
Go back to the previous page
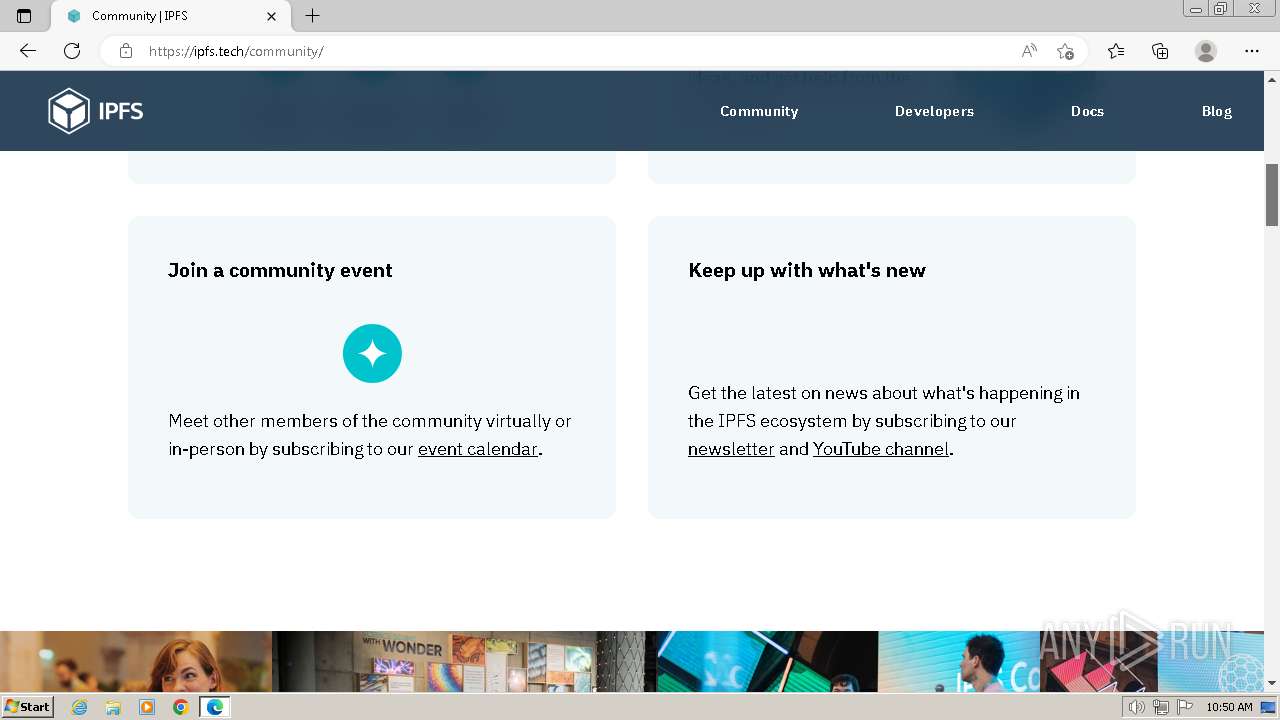point(28,51)
